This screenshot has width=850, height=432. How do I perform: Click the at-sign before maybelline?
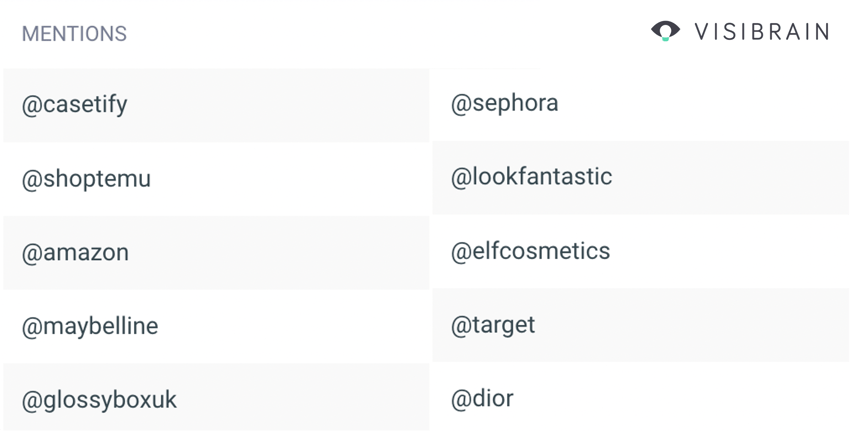pos(32,327)
